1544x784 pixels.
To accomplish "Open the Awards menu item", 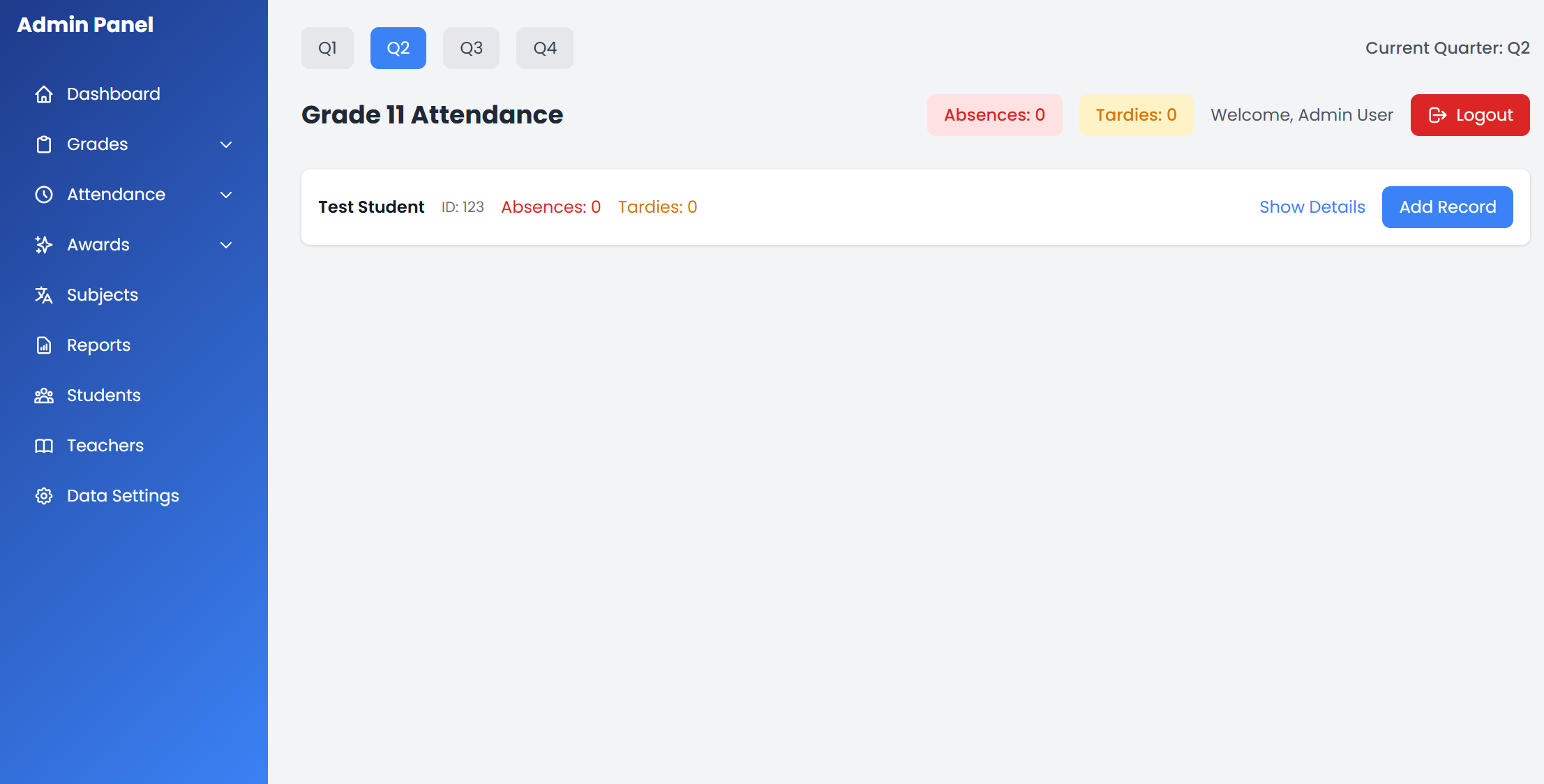I will pos(134,245).
